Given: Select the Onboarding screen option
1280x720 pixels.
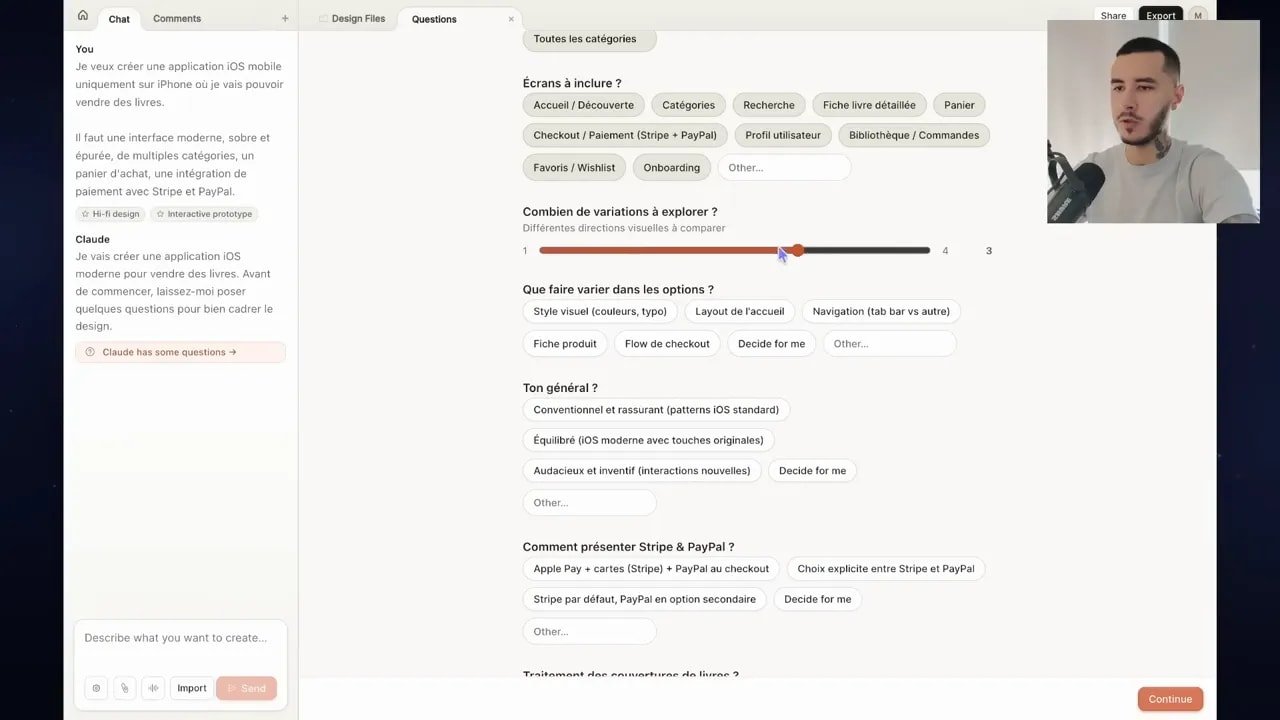Looking at the screenshot, I should coord(671,167).
